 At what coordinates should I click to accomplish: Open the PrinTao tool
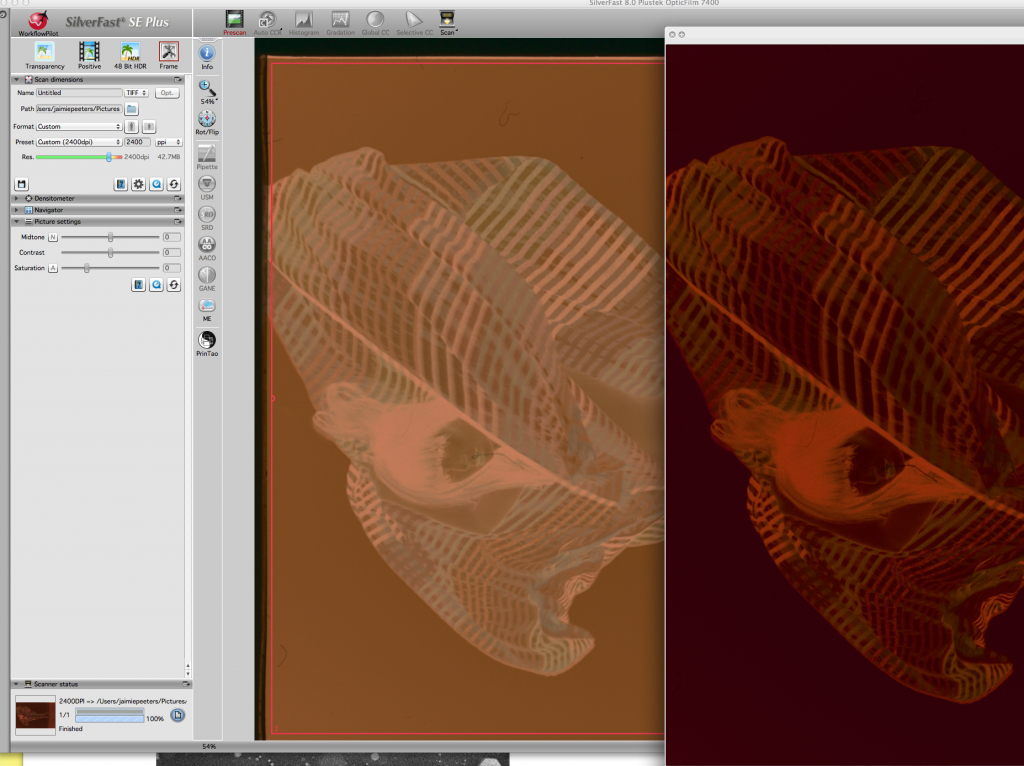point(207,343)
